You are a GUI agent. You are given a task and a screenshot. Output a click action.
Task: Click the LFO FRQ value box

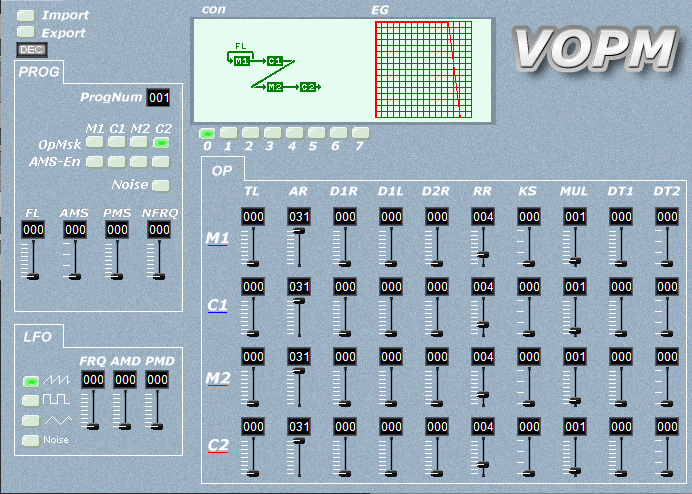click(x=93, y=380)
